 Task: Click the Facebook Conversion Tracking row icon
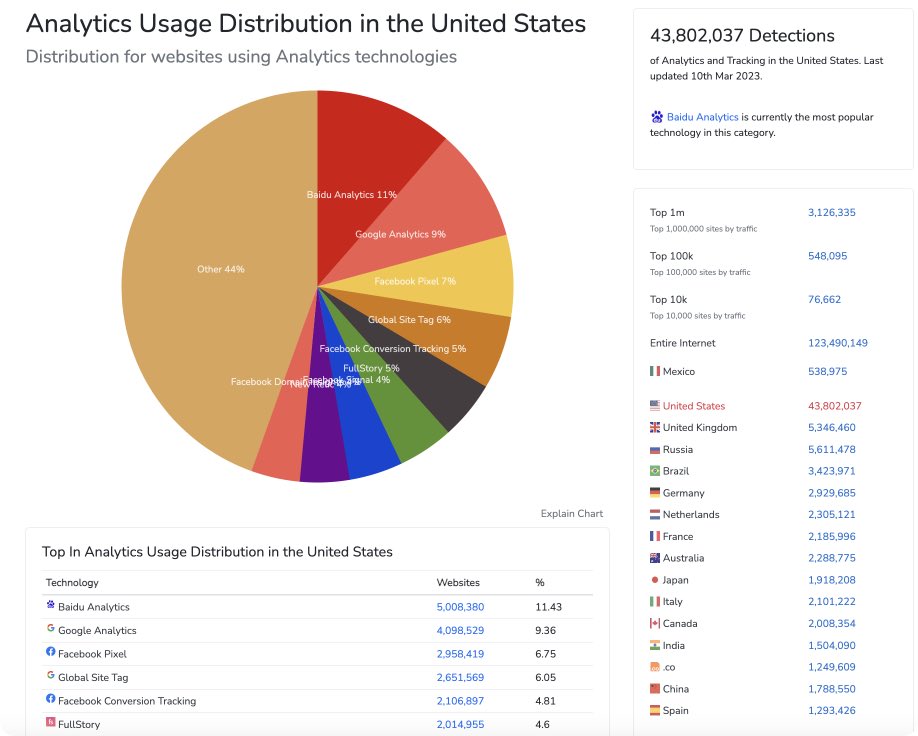pyautogui.click(x=51, y=699)
